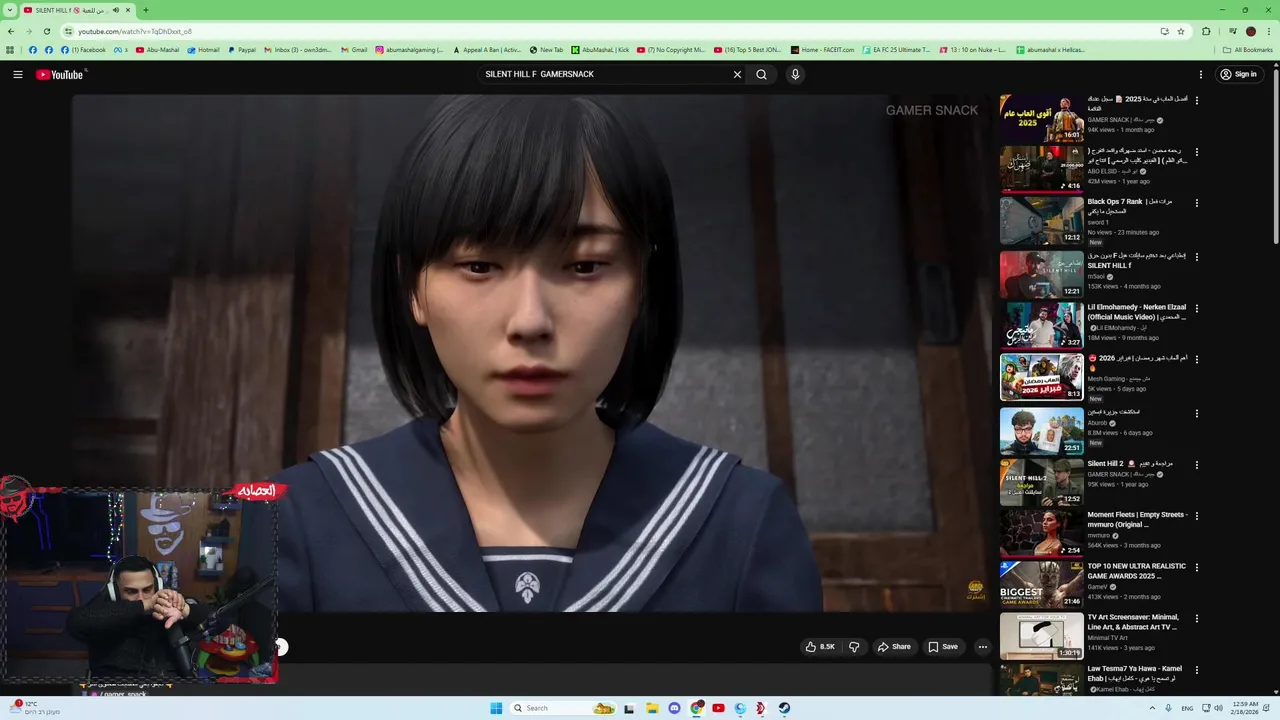Screen dimensions: 1280x720
Task: Open the 'Black Ops 7 Rank' video thumbnail
Action: click(x=1041, y=222)
